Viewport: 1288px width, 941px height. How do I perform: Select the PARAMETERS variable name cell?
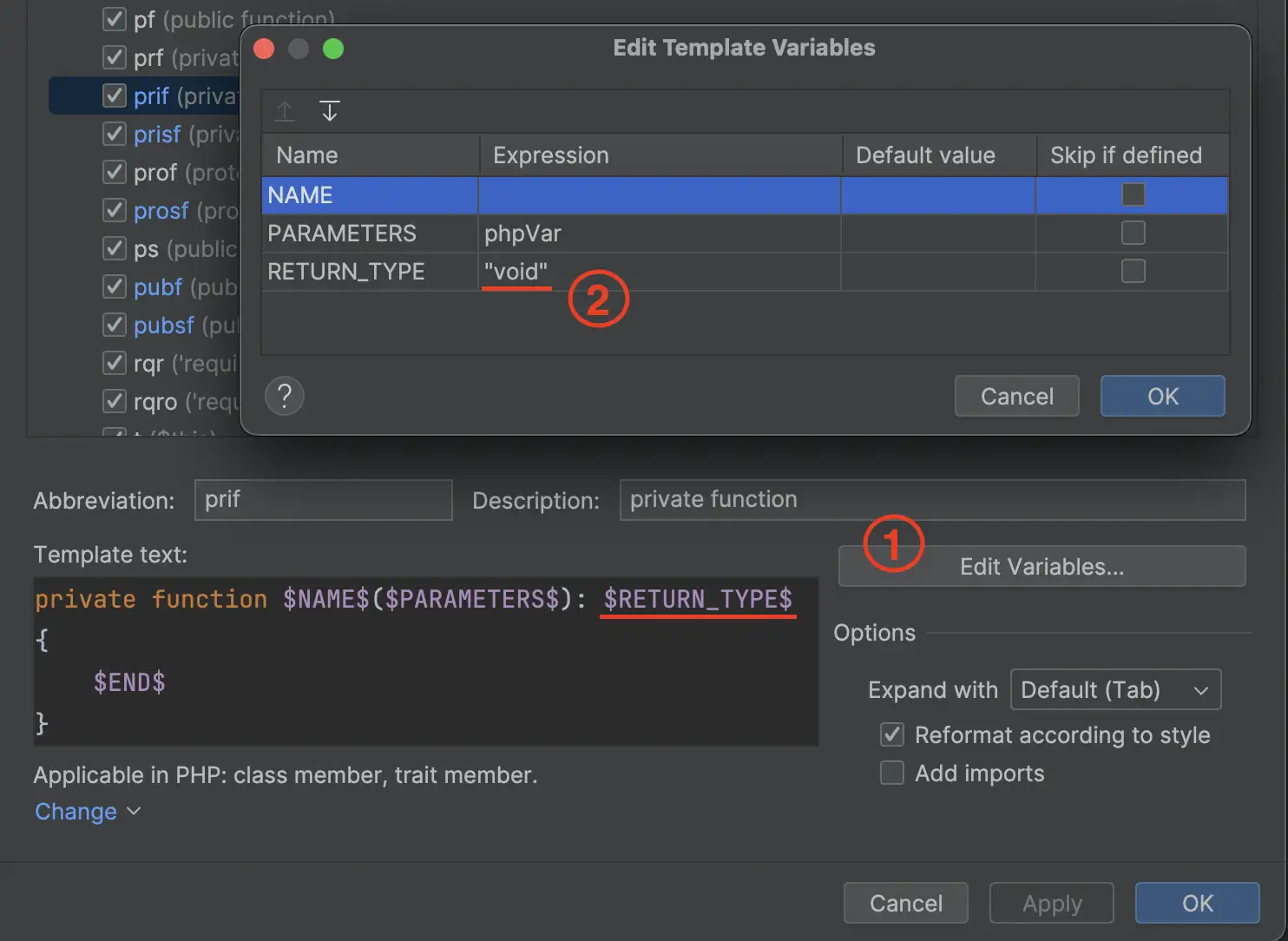(370, 233)
